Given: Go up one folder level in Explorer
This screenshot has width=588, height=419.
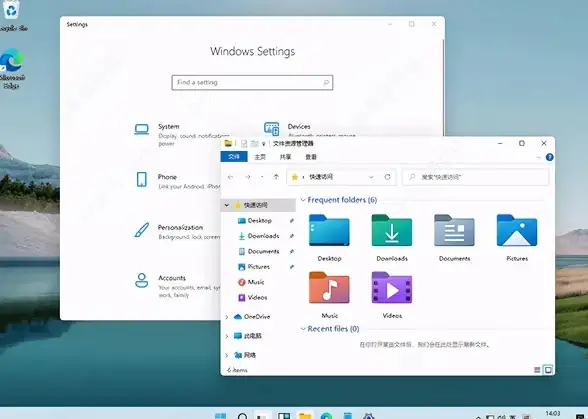Looking at the screenshot, I should pos(276,177).
